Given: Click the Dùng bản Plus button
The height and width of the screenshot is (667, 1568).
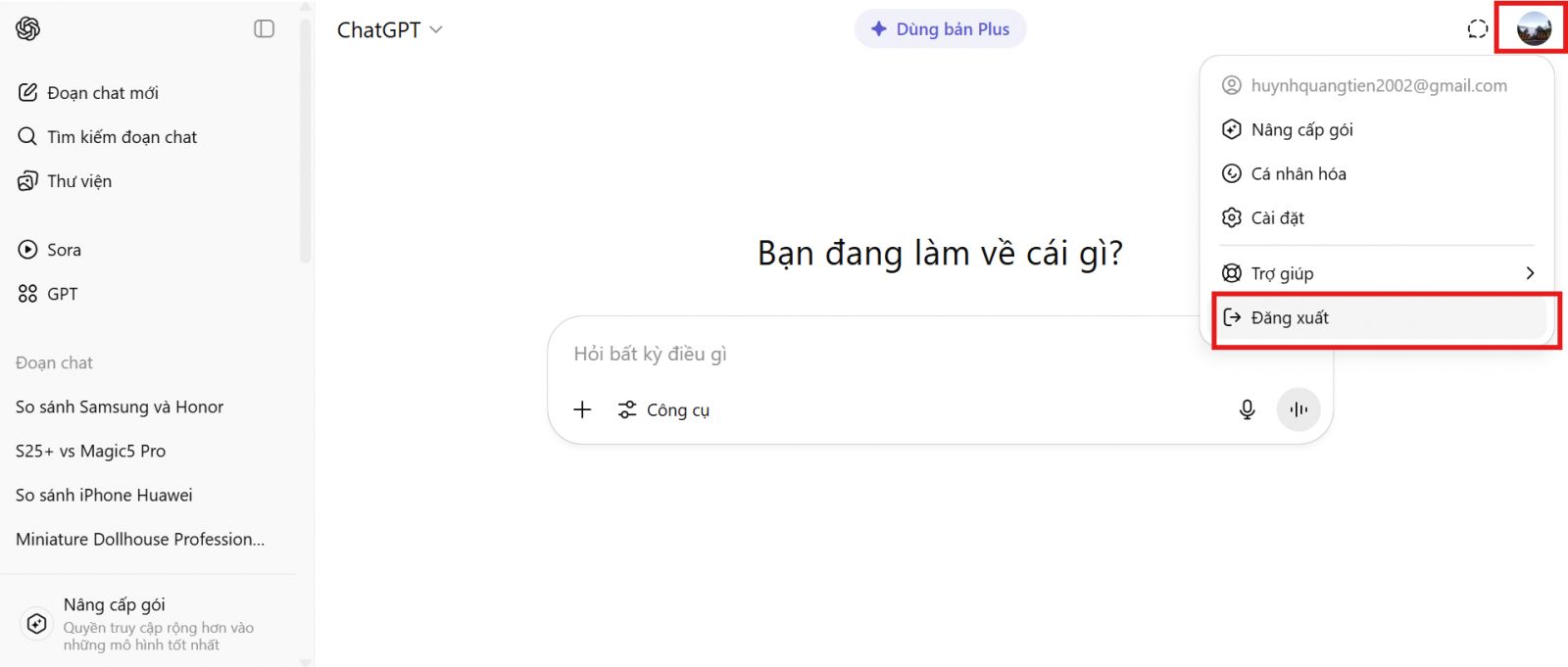Looking at the screenshot, I should click(941, 29).
